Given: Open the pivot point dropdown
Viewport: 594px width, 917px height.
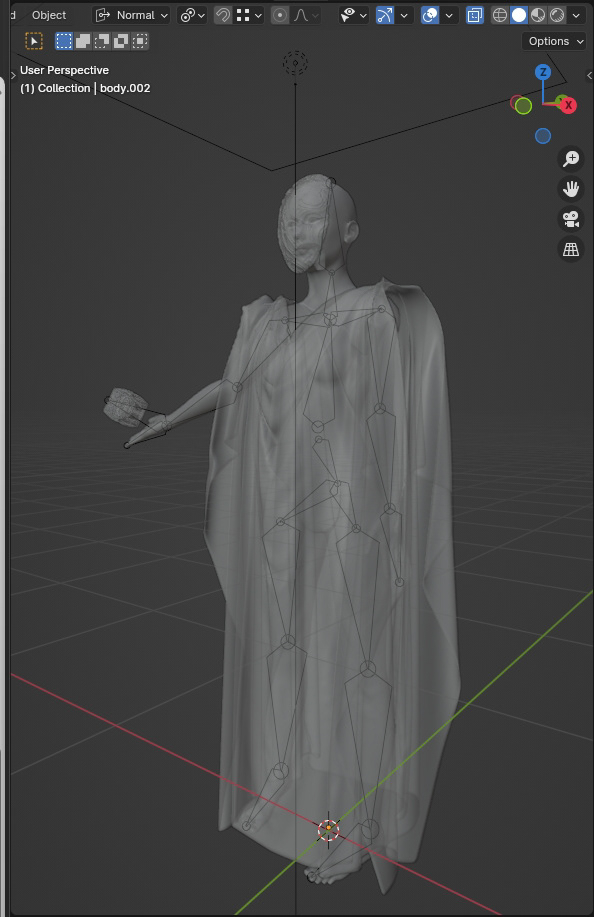Looking at the screenshot, I should (x=192, y=15).
